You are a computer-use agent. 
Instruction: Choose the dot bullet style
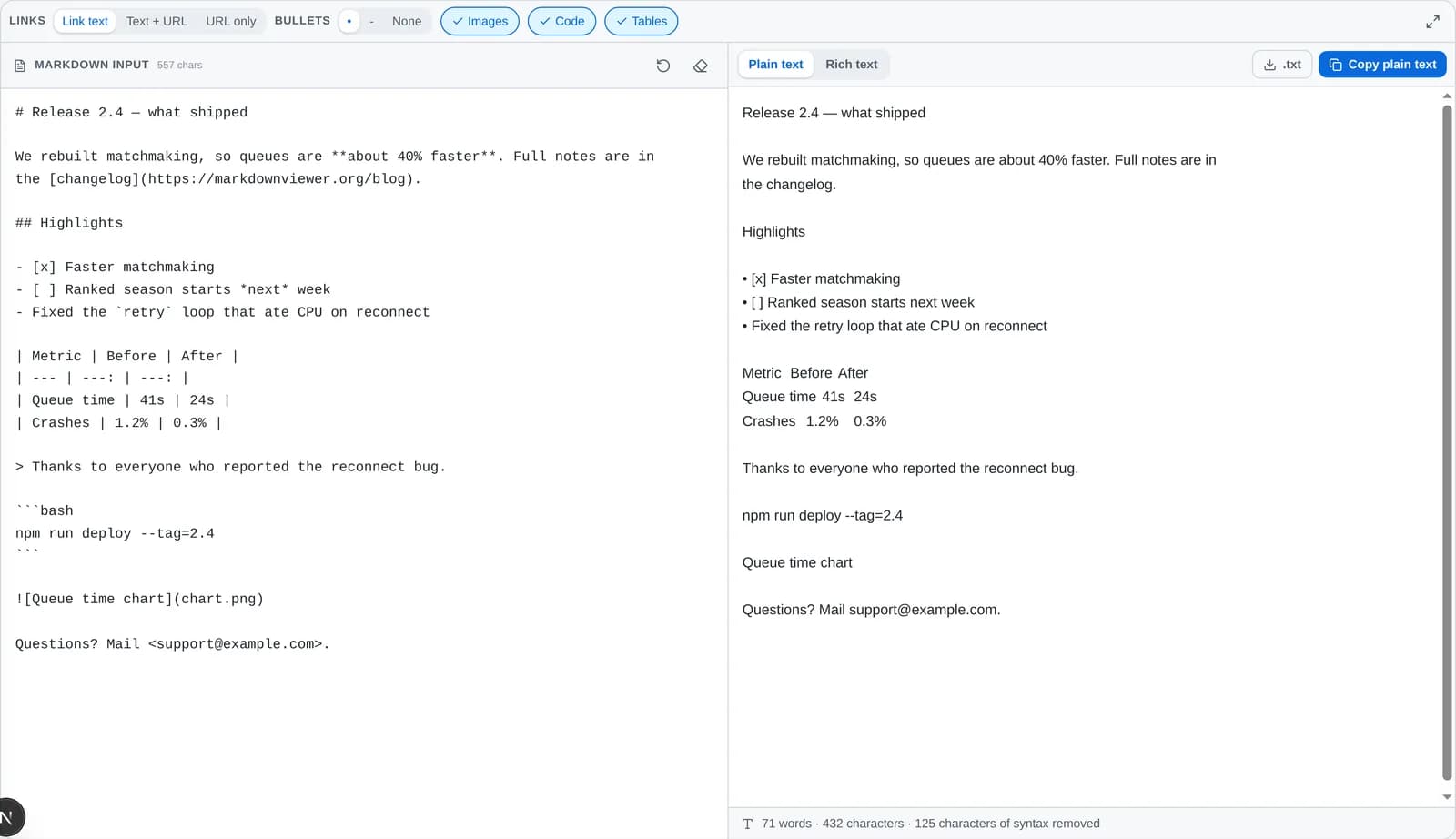[349, 21]
